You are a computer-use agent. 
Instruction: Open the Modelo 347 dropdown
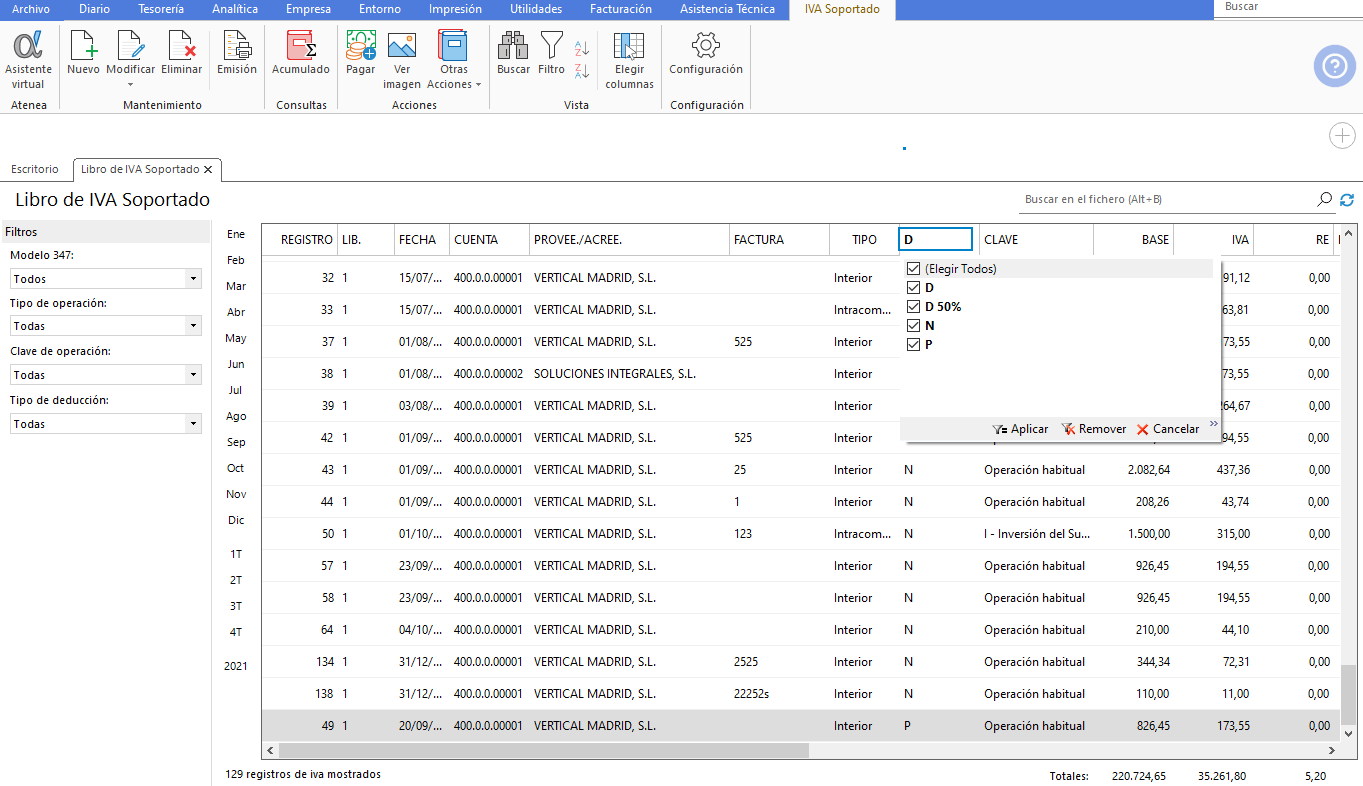(106, 279)
